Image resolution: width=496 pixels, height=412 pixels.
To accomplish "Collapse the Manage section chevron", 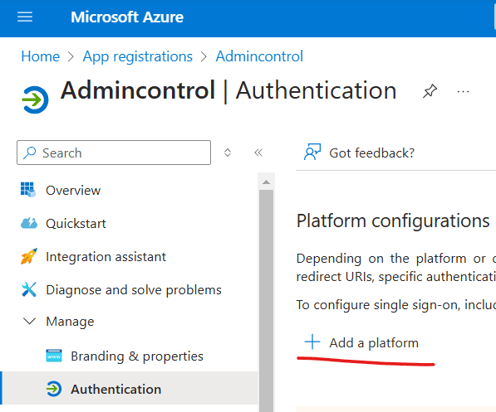I will pyautogui.click(x=29, y=321).
